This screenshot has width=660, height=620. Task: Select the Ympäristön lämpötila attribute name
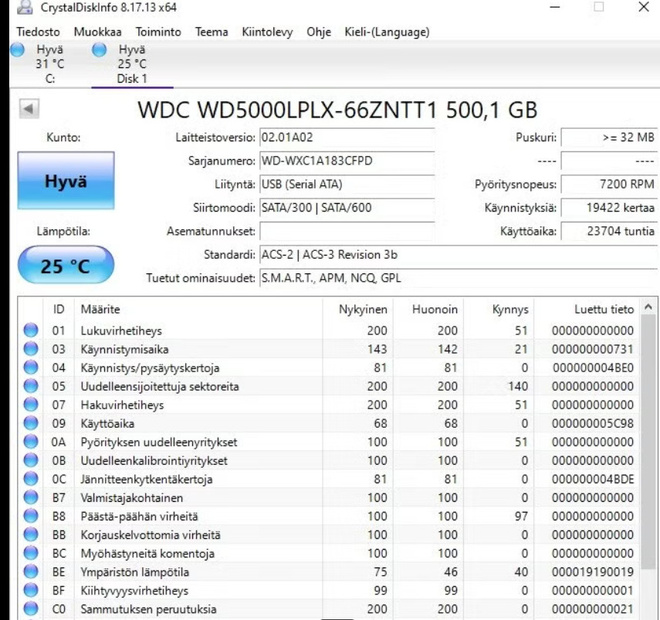(135, 572)
